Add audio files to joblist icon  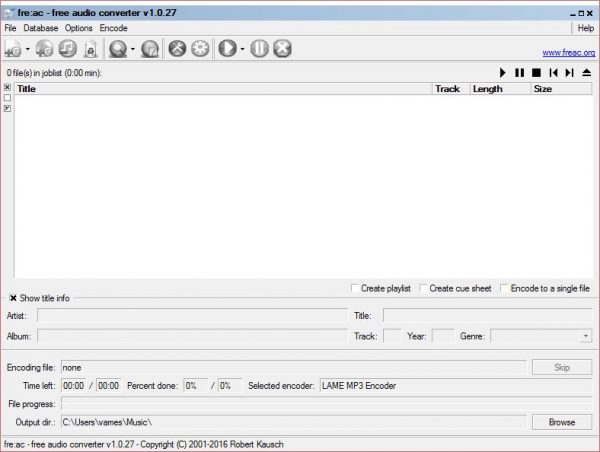13,49
